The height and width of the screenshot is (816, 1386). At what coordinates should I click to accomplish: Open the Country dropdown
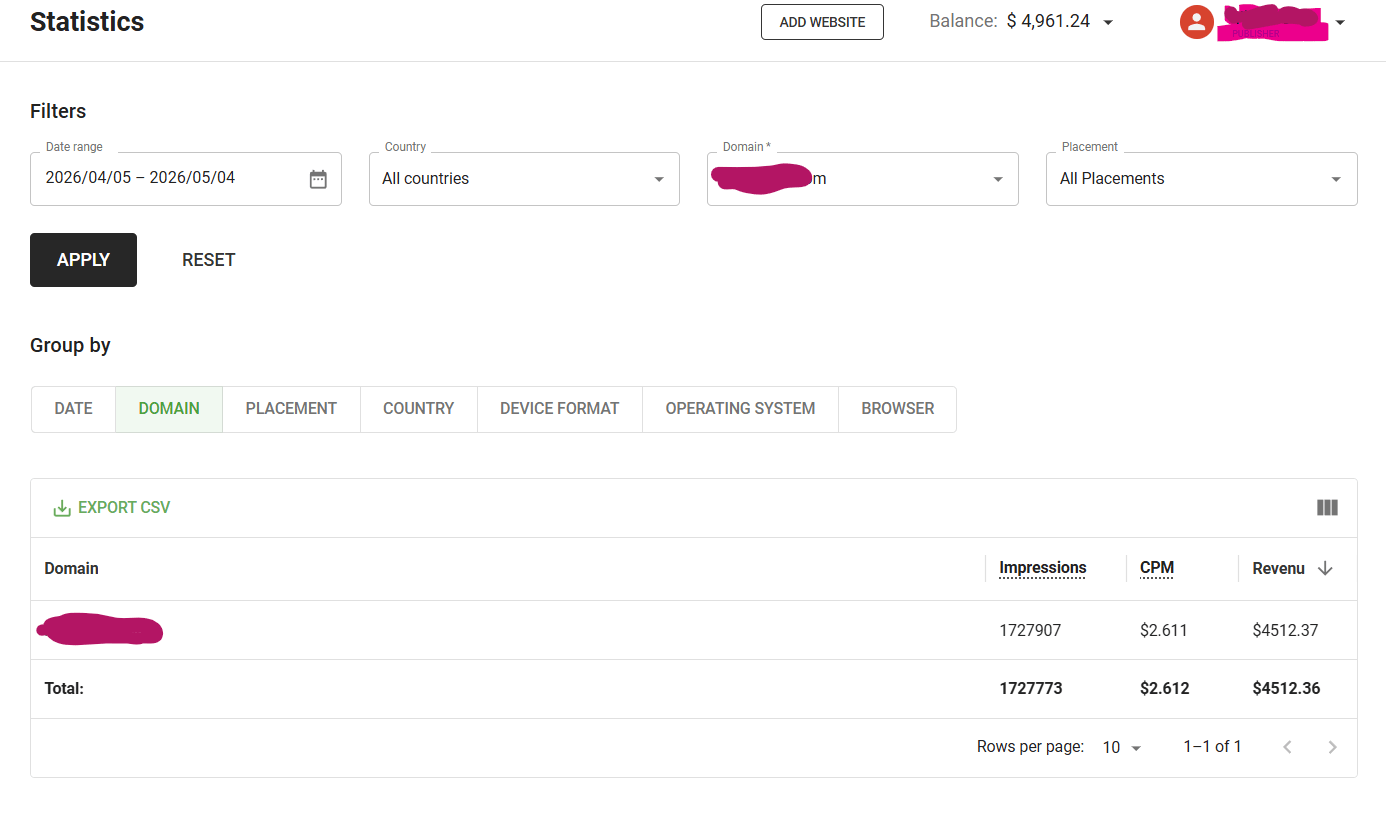(524, 179)
